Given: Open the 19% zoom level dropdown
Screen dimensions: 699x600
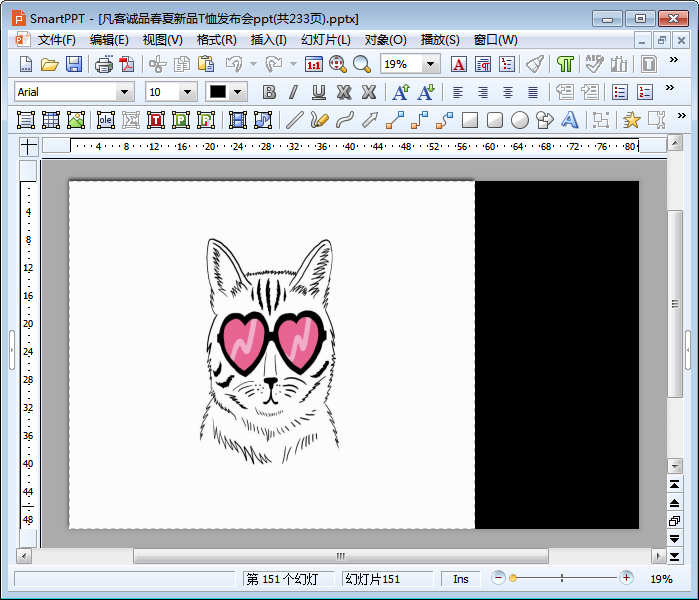Looking at the screenshot, I should point(431,64).
